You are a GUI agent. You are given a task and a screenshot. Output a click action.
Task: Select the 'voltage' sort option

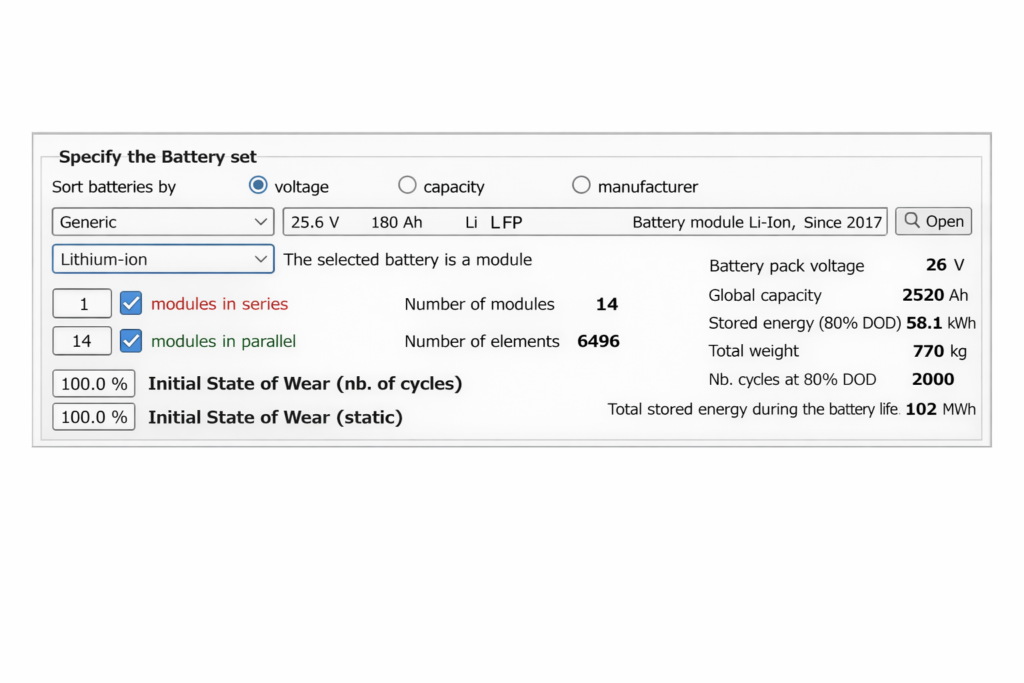point(258,184)
